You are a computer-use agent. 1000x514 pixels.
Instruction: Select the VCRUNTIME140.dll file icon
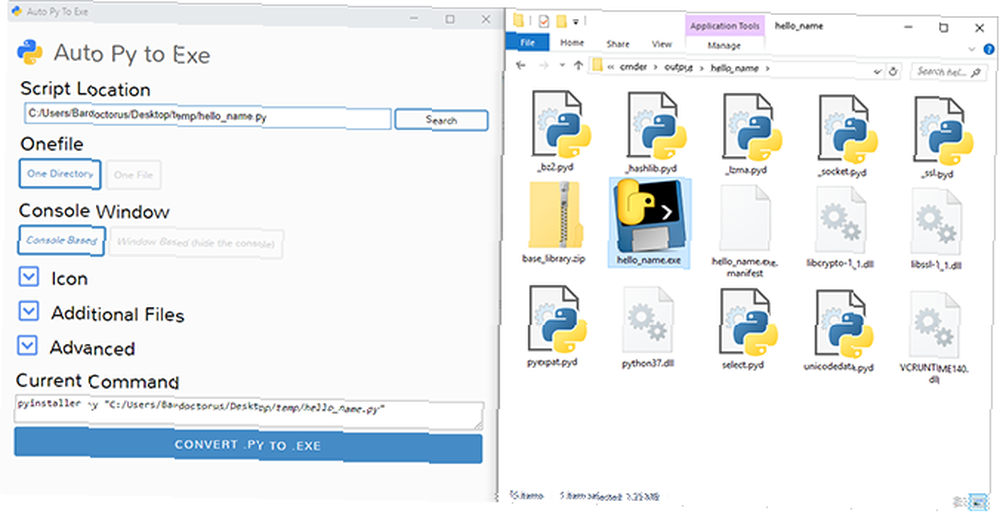pos(936,324)
